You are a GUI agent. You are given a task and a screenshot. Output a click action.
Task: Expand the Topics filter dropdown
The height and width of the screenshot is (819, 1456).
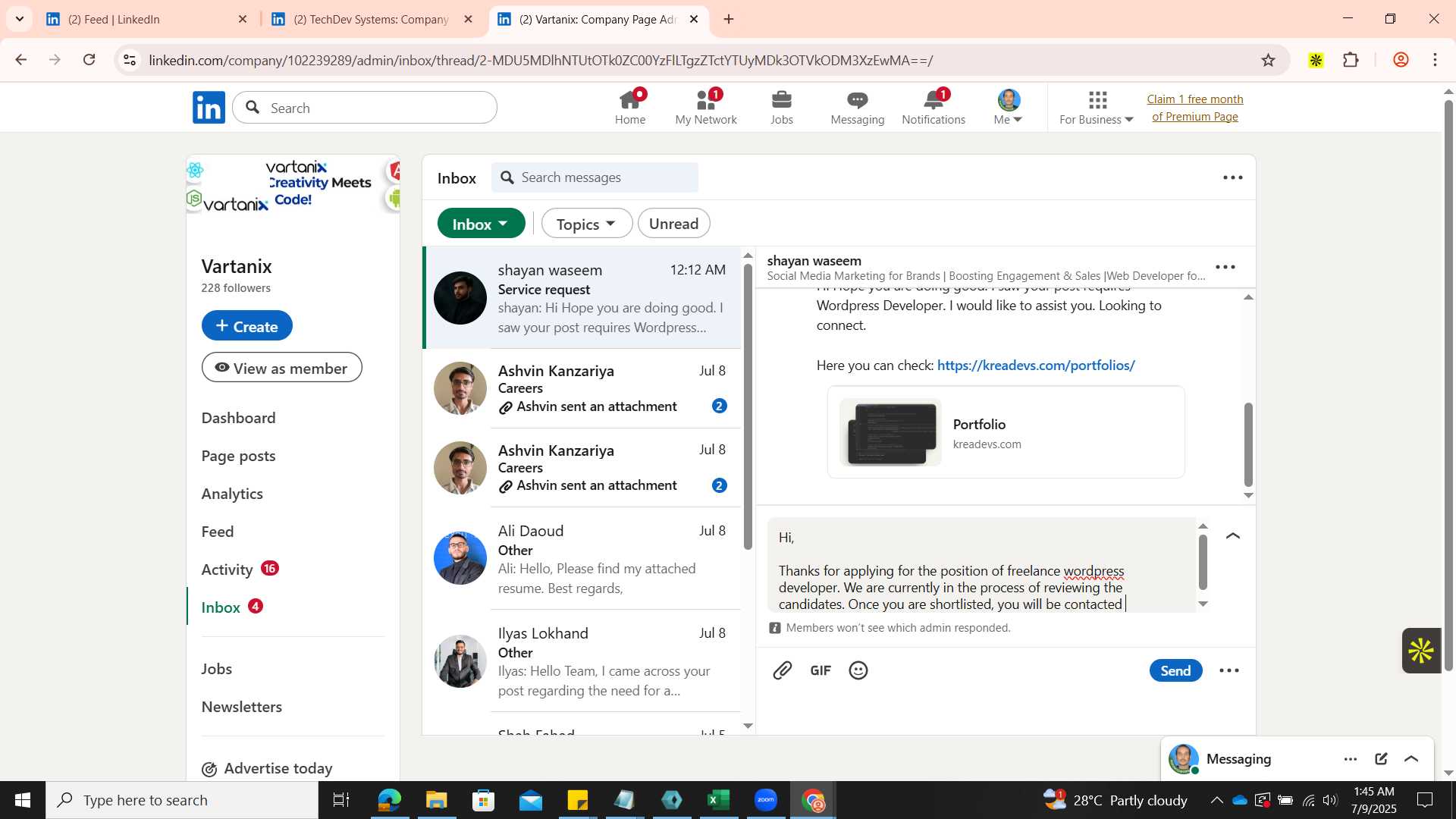(586, 224)
